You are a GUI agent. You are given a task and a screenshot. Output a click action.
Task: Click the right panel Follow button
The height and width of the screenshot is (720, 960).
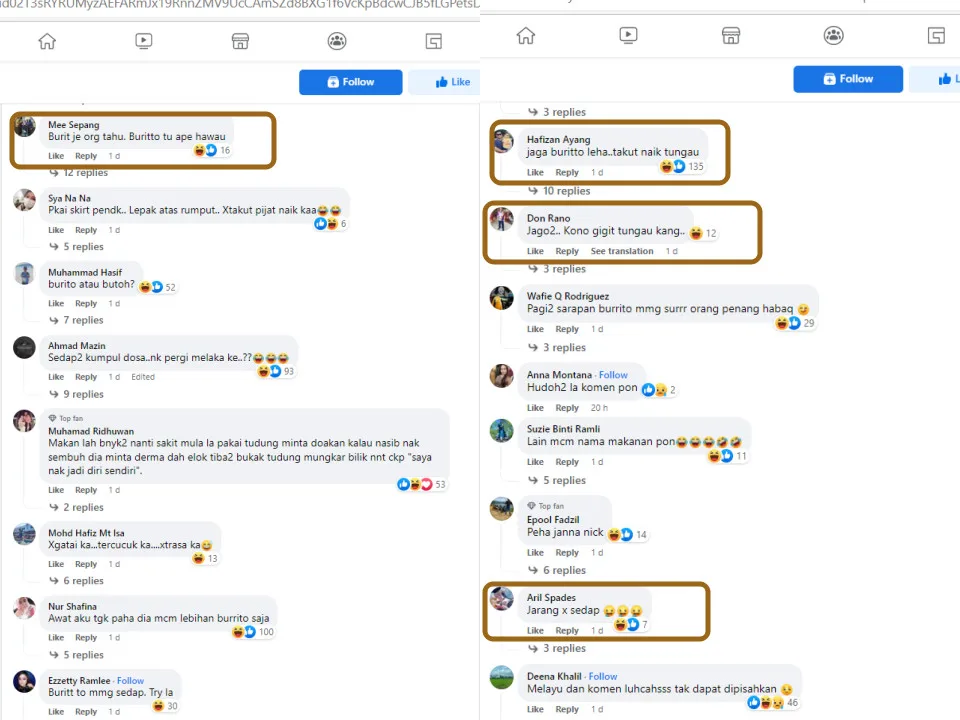tap(848, 79)
